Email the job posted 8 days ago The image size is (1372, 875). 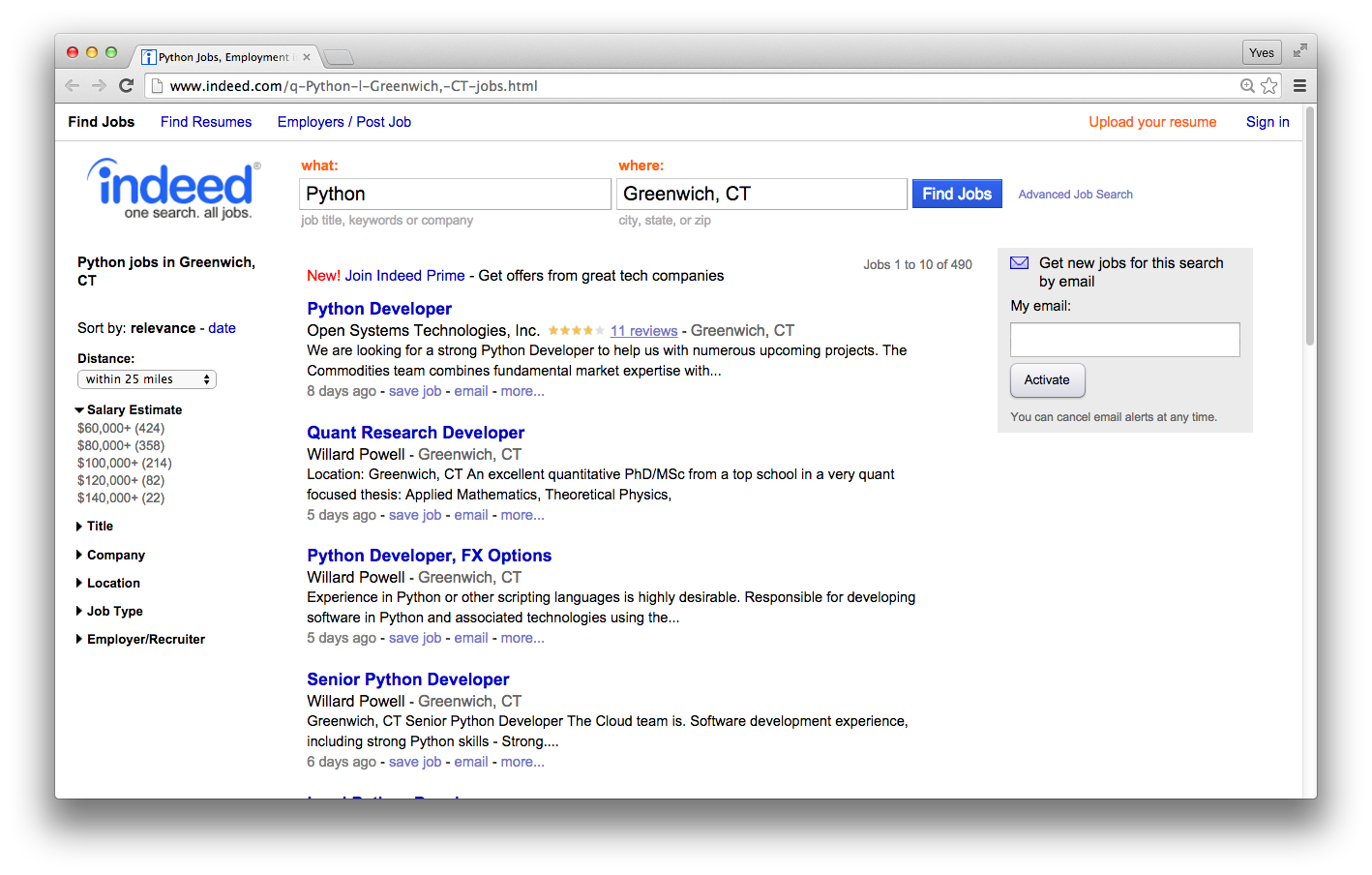tap(471, 391)
